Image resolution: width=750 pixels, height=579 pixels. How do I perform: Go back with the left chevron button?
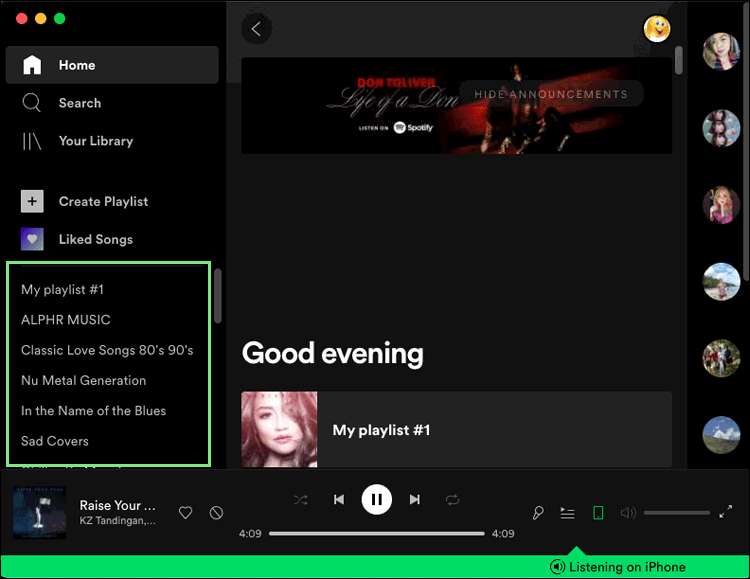pos(257,29)
